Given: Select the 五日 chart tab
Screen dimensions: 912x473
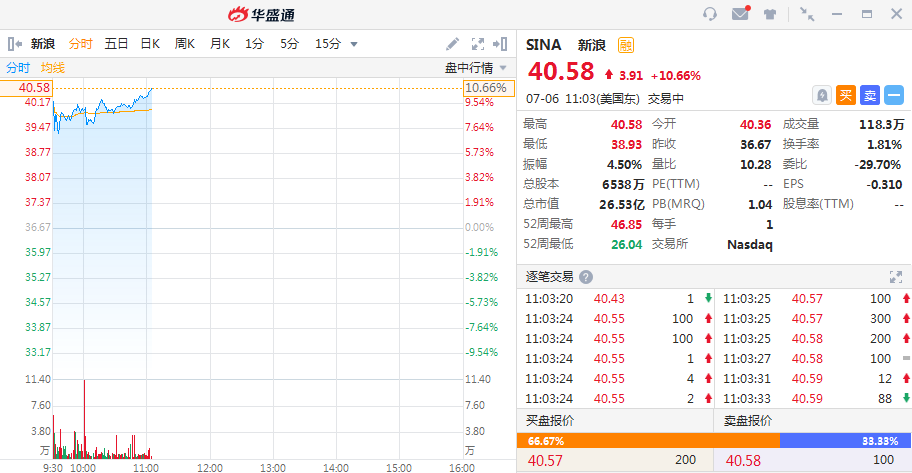Looking at the screenshot, I should (x=116, y=44).
